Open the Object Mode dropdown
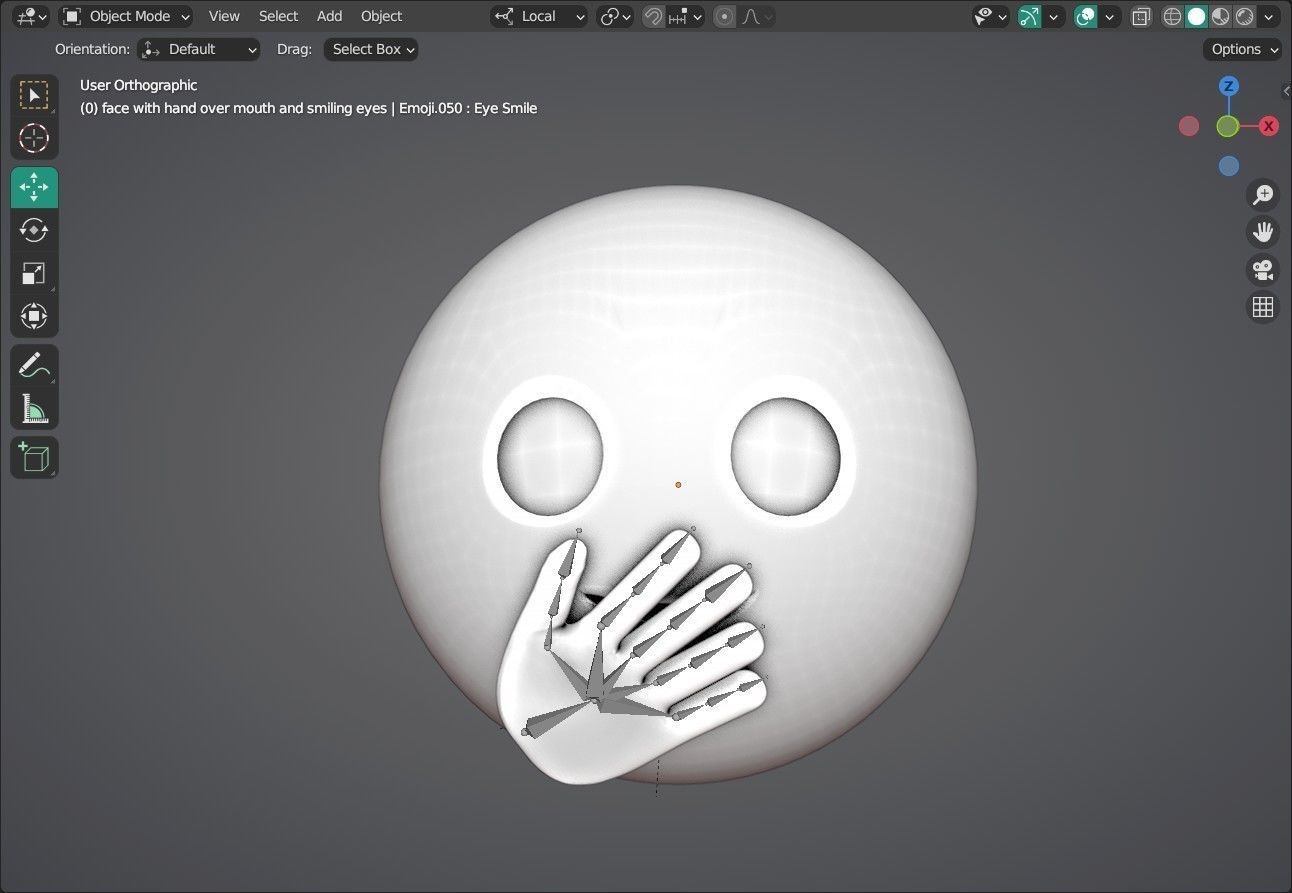The image size is (1292, 893). 126,16
